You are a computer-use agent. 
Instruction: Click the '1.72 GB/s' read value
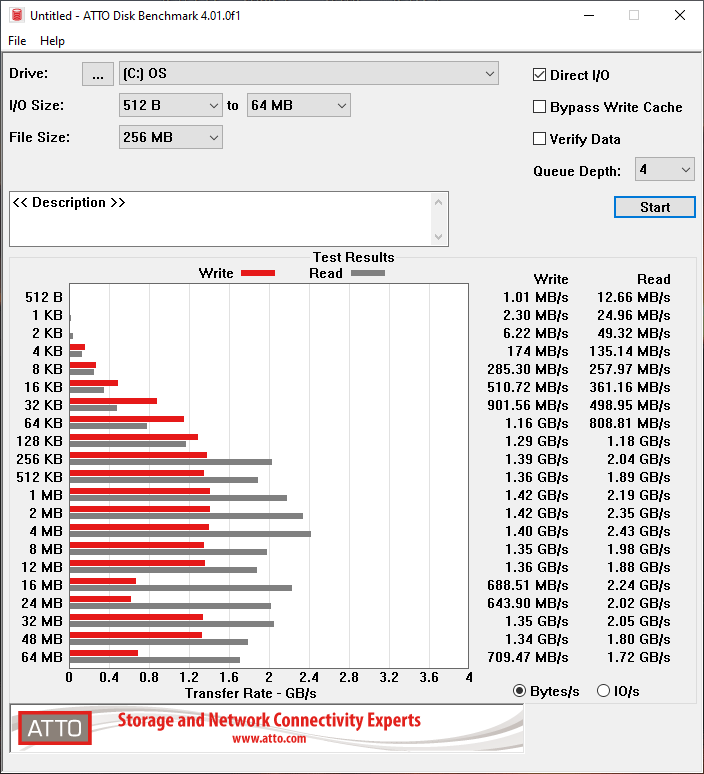pyautogui.click(x=639, y=657)
